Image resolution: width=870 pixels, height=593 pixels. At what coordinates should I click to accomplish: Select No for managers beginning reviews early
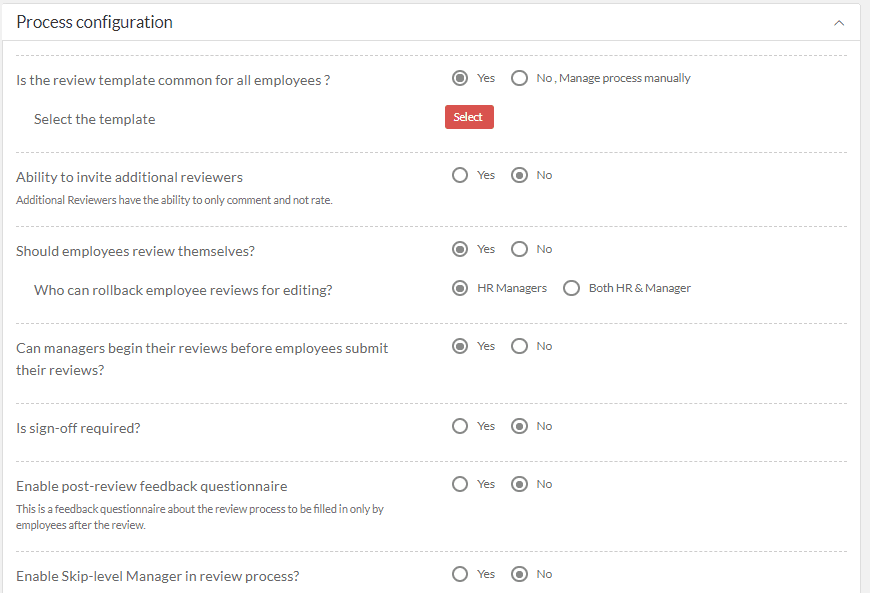[x=519, y=346]
